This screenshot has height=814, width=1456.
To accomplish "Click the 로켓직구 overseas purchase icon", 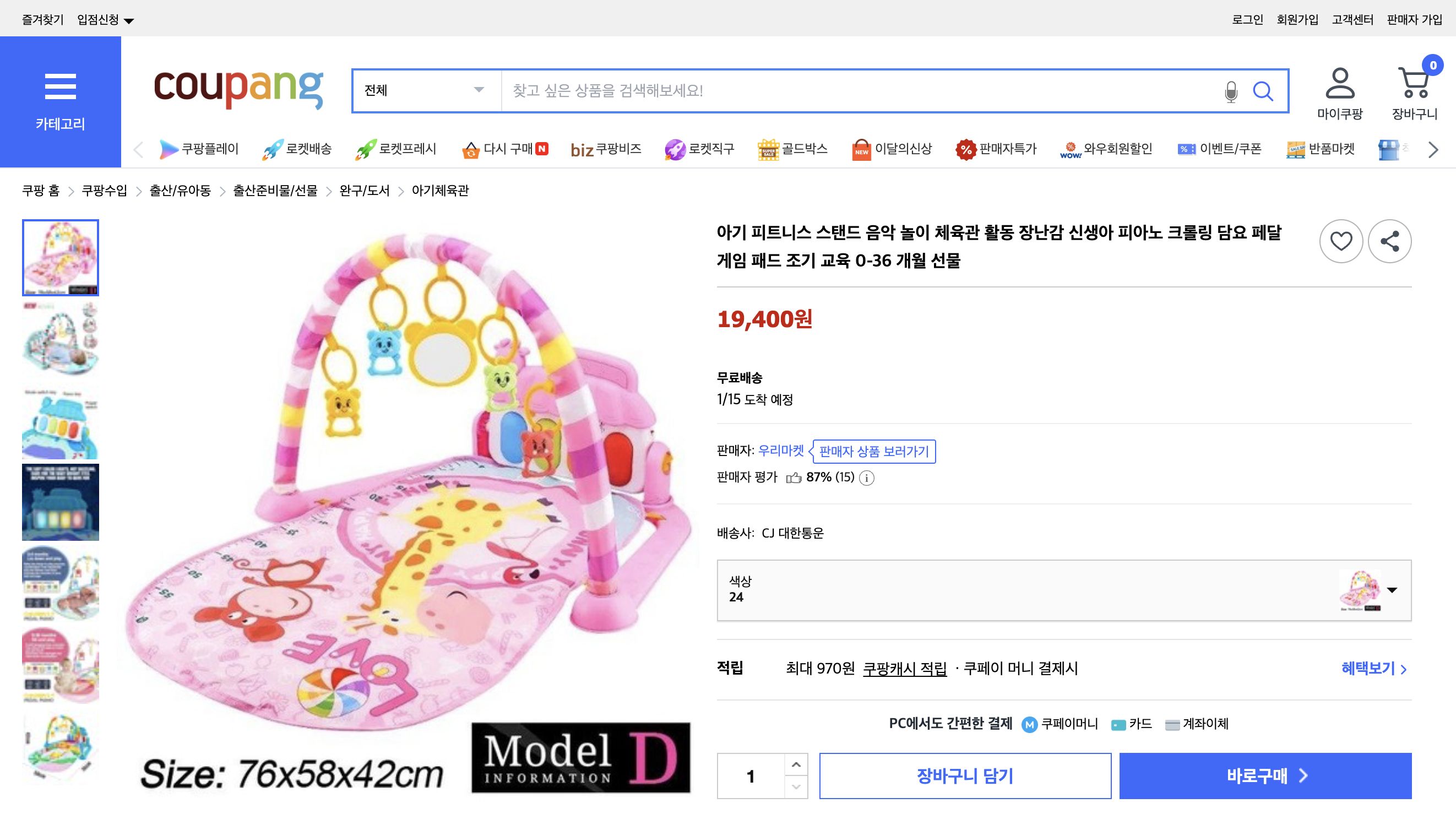I will (x=675, y=149).
